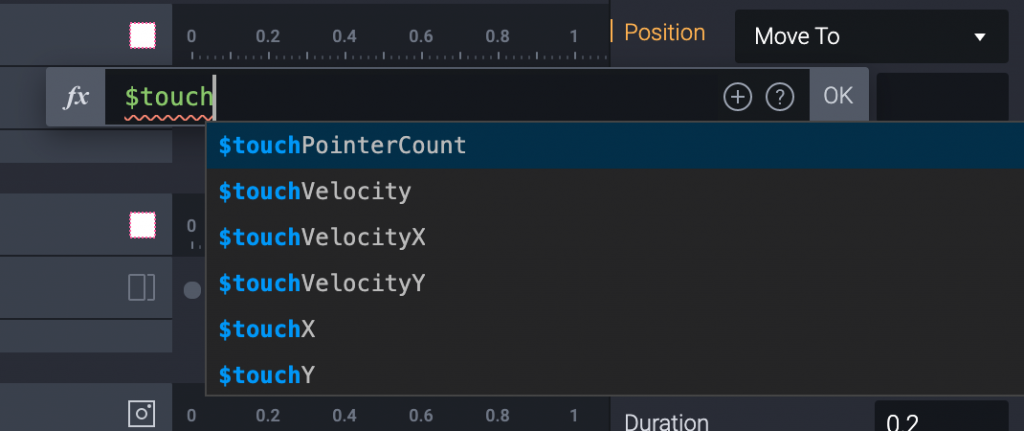Click the plus circle icon in formula bar
This screenshot has width=1024, height=431.
pyautogui.click(x=737, y=97)
